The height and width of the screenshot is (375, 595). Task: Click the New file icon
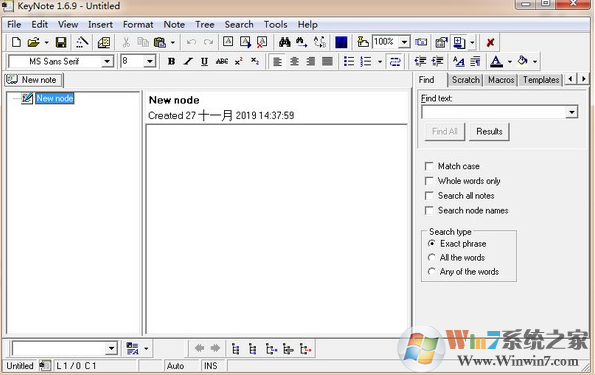(16, 42)
